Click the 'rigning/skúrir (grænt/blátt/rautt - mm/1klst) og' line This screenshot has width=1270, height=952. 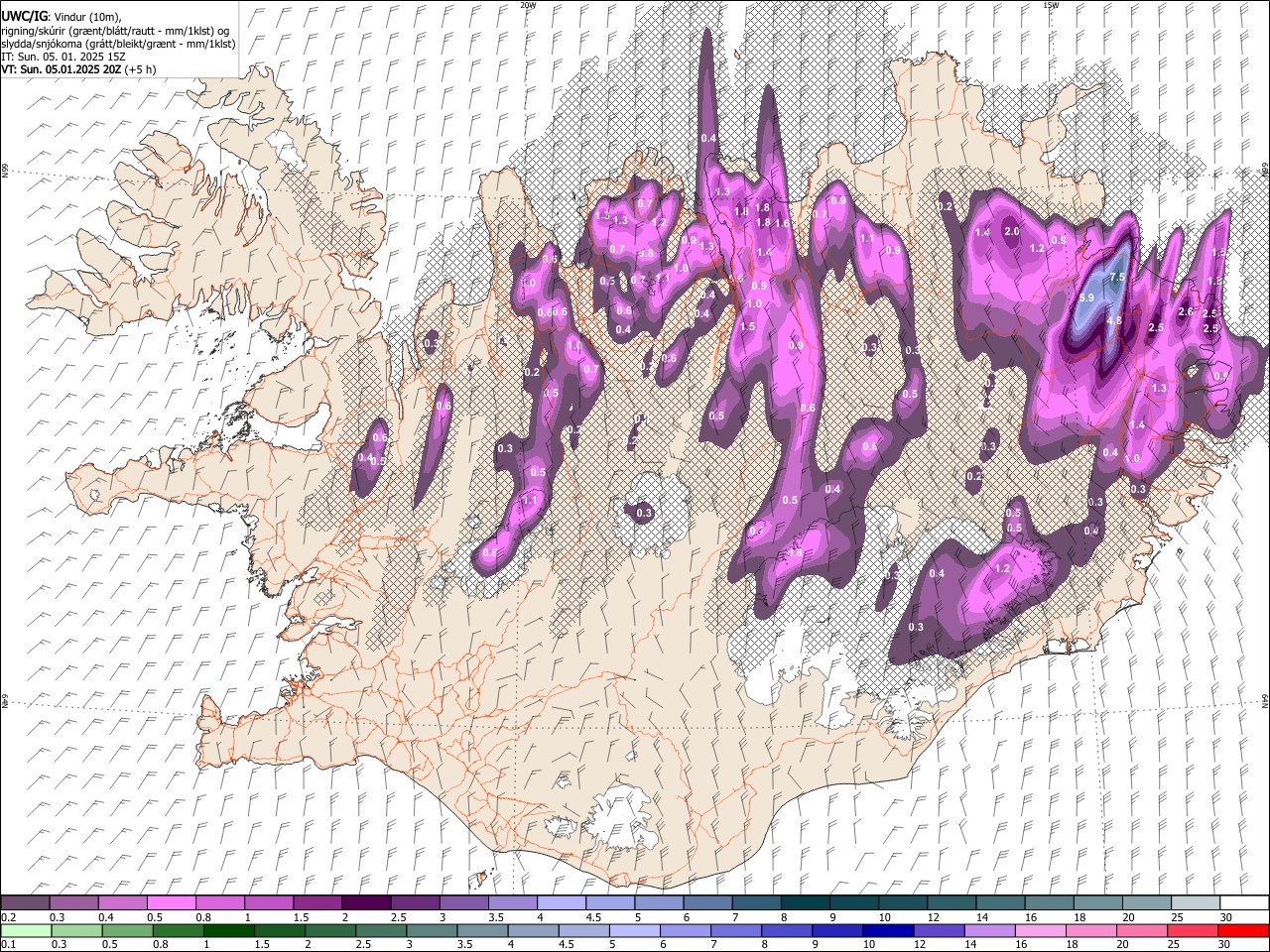pyautogui.click(x=115, y=31)
